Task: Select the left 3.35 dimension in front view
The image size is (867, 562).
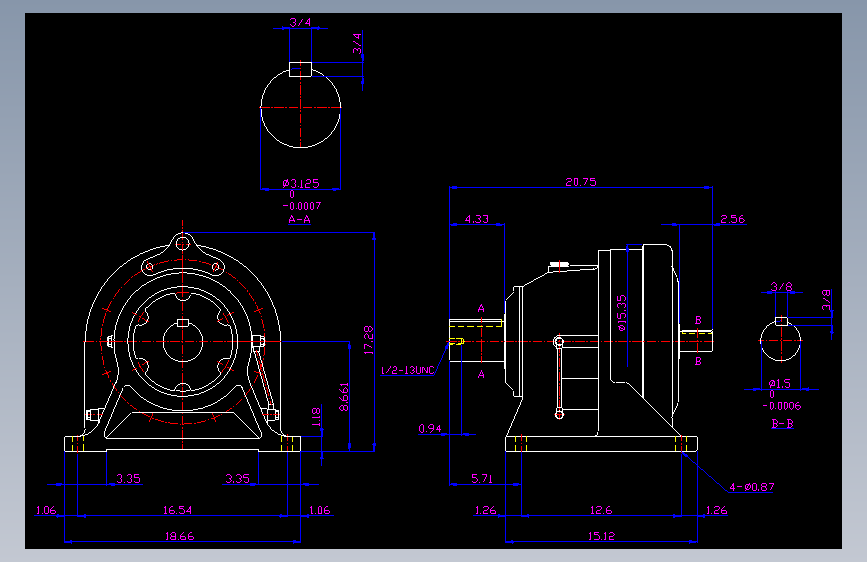Action: [128, 478]
